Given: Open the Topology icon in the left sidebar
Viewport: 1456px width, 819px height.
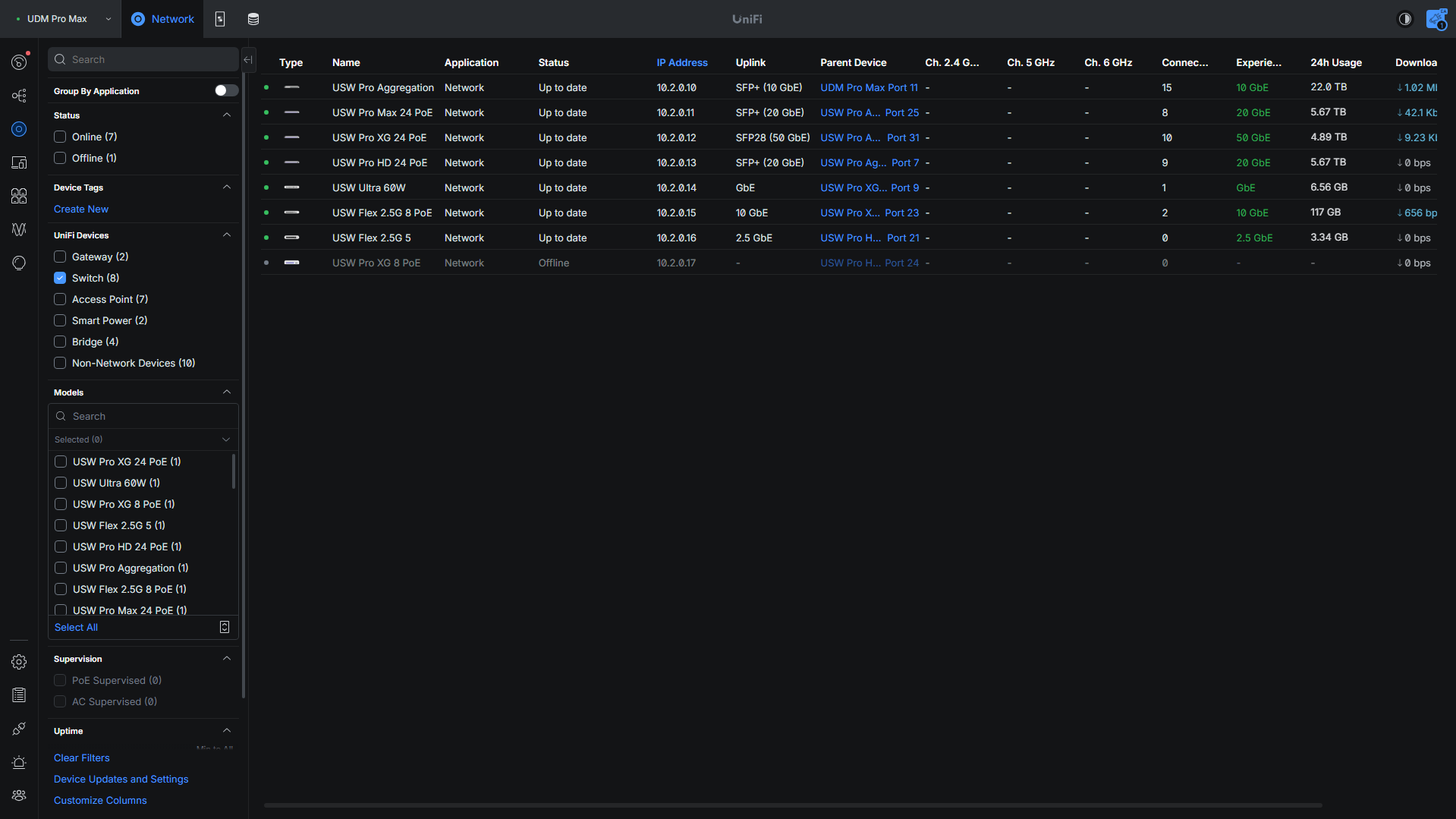Looking at the screenshot, I should tap(19, 96).
